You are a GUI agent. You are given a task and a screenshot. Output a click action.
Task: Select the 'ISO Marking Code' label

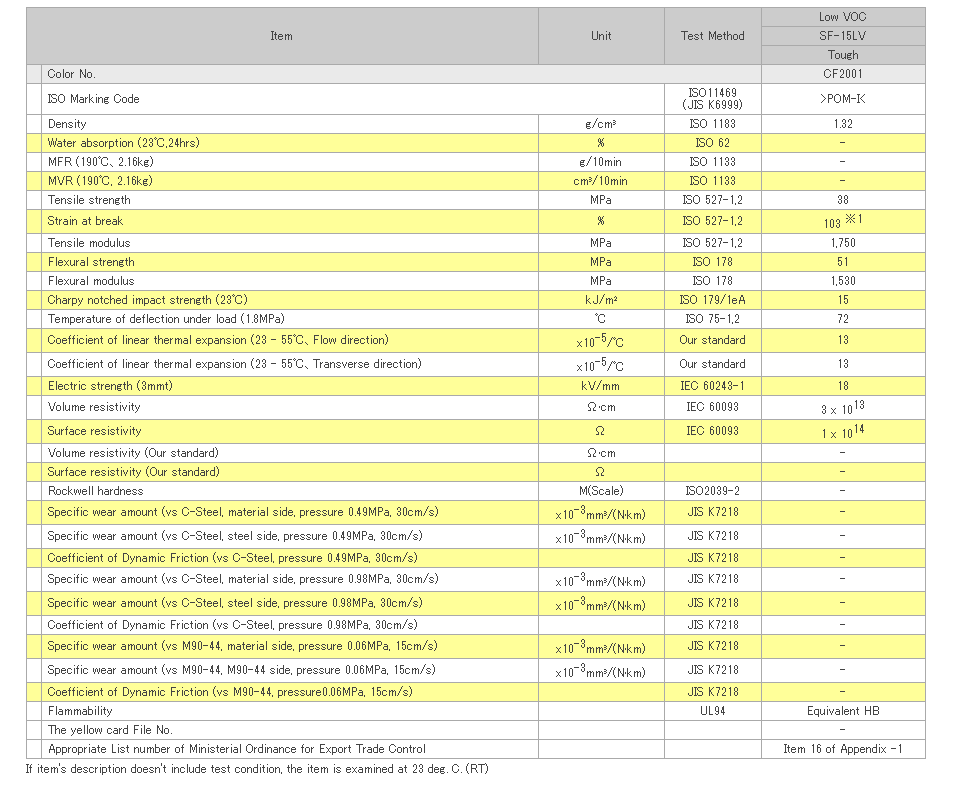(93, 99)
